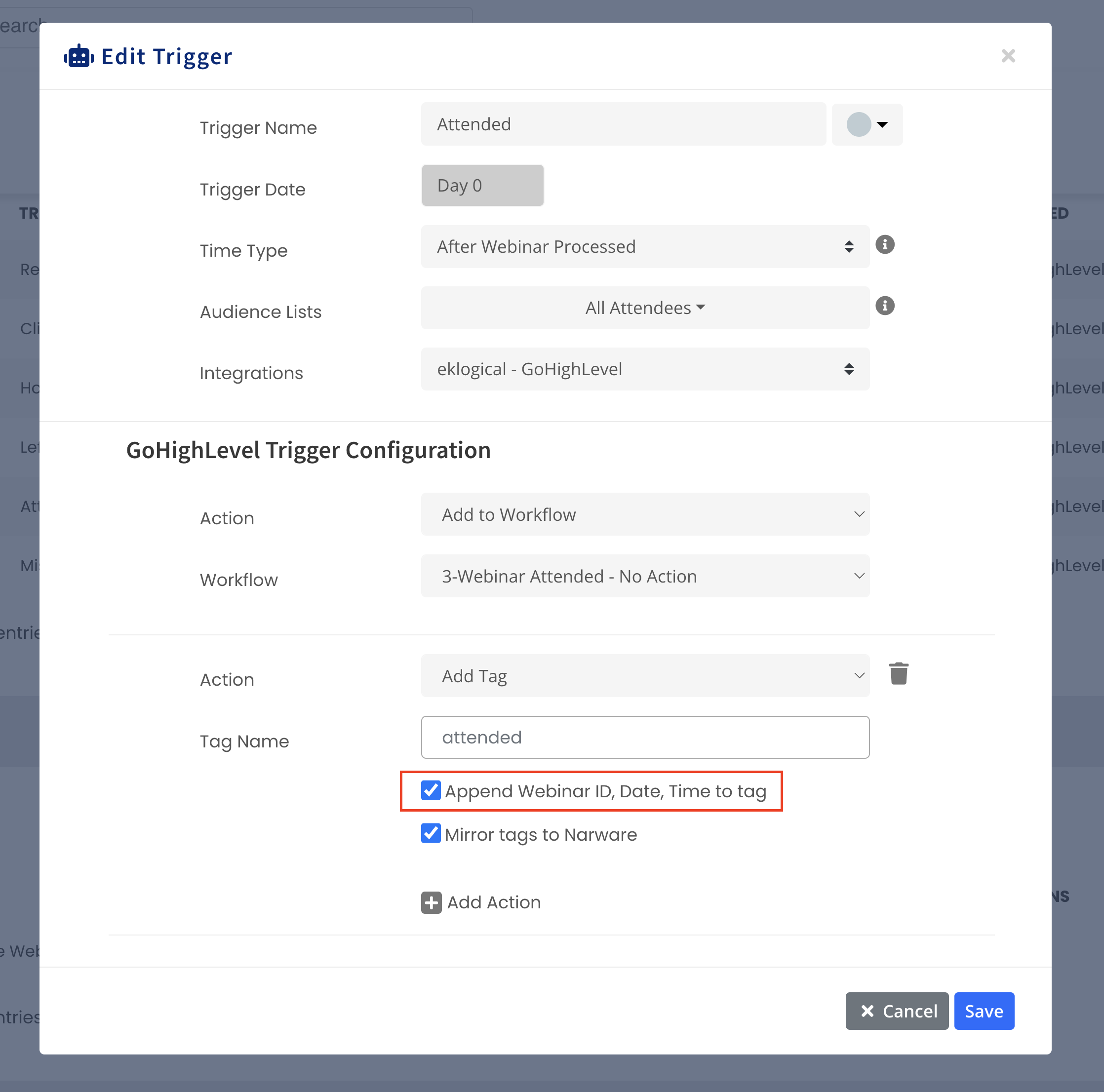Click the Trigger Name label

point(258,128)
